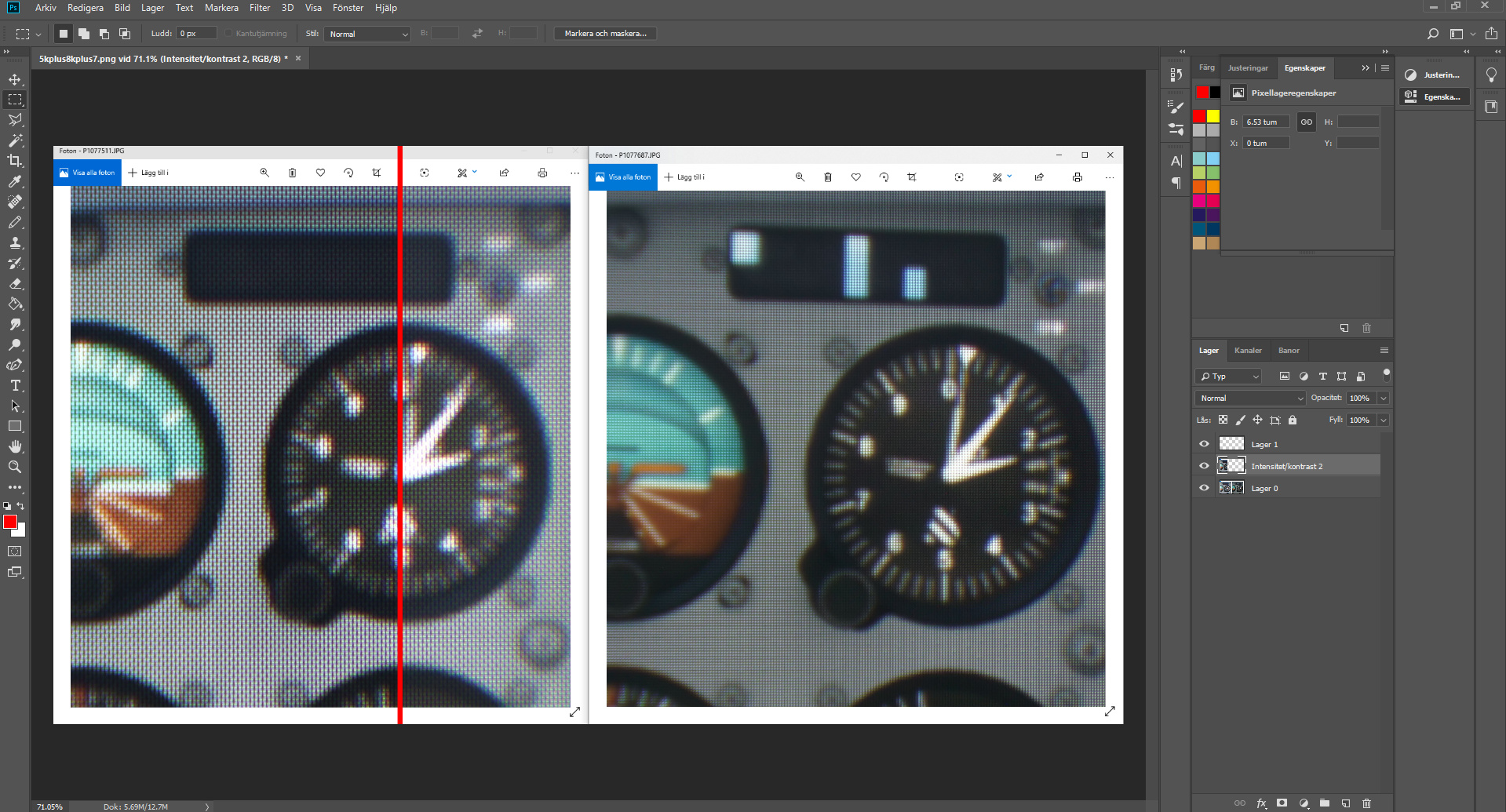Select the Horizontal Type tool
1506x812 pixels.
[15, 385]
